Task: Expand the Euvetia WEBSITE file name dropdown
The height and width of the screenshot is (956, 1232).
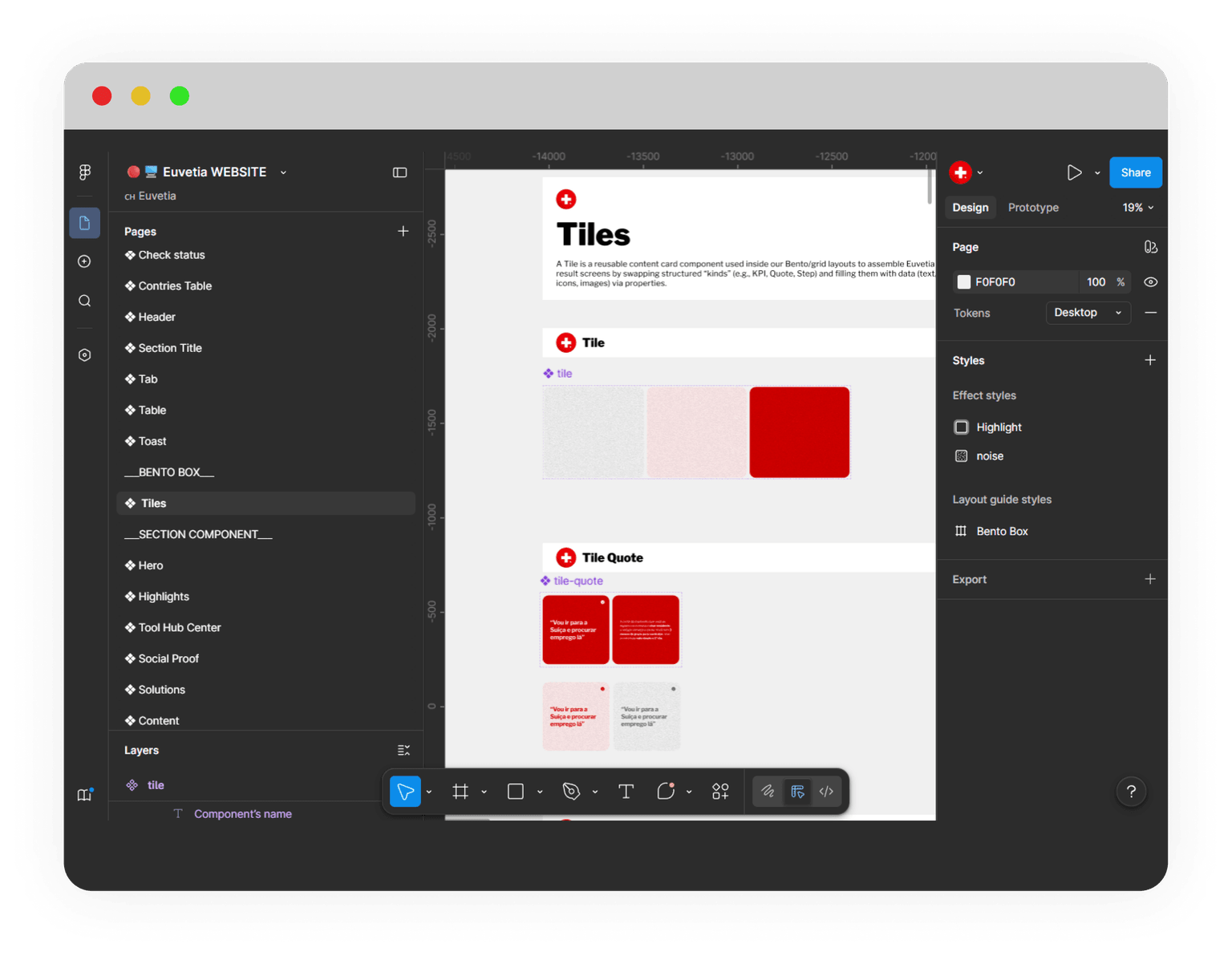Action: click(x=283, y=172)
